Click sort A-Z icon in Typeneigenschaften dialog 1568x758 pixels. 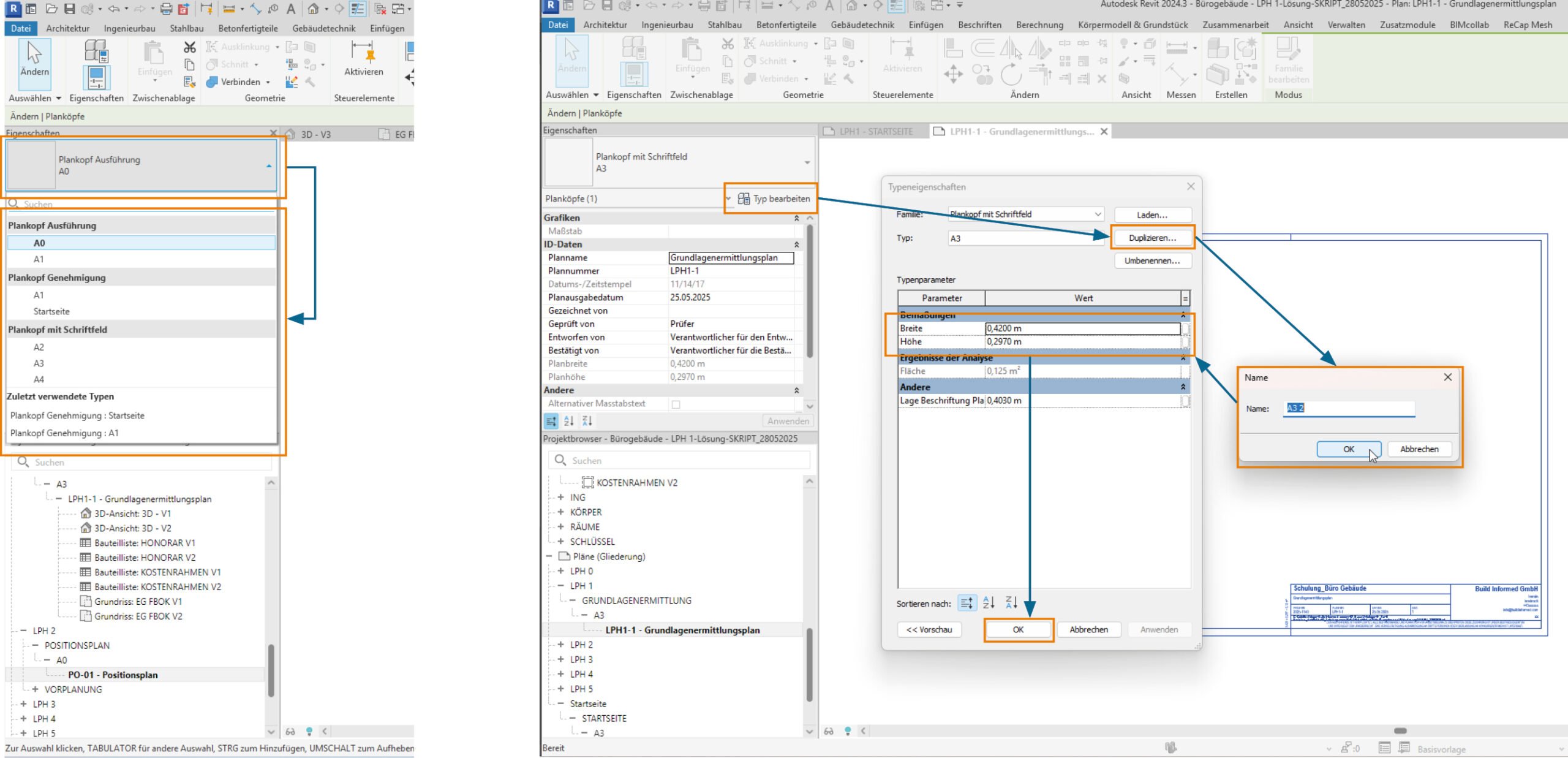coord(988,603)
